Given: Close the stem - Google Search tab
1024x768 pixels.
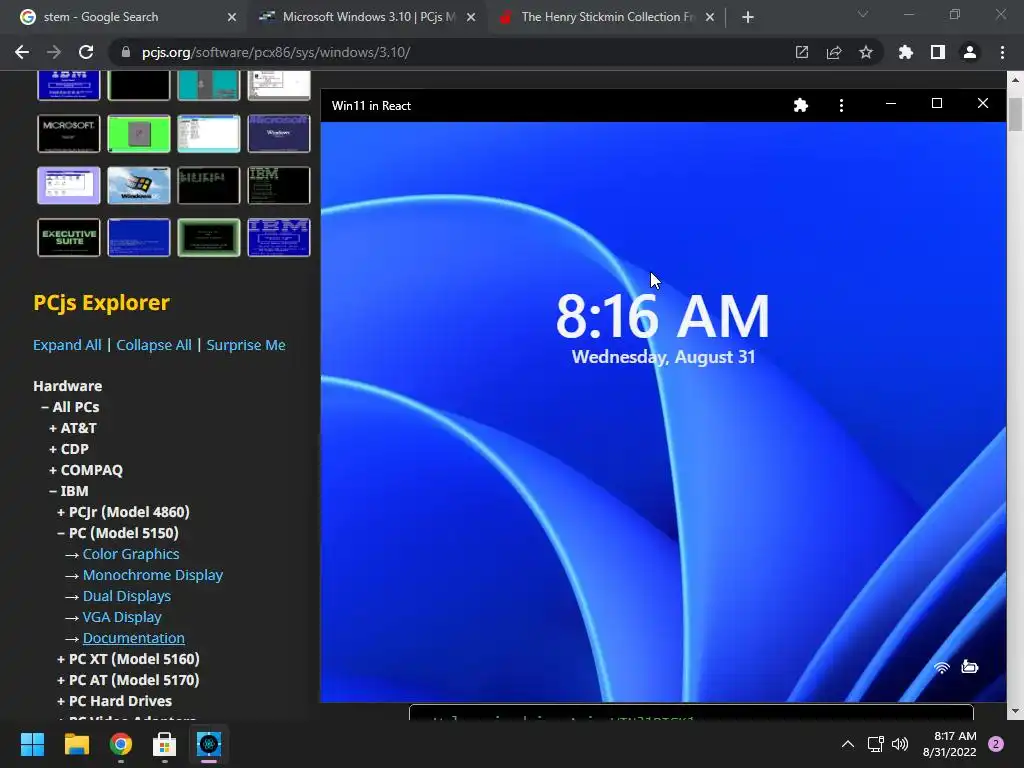Looking at the screenshot, I should (x=232, y=17).
